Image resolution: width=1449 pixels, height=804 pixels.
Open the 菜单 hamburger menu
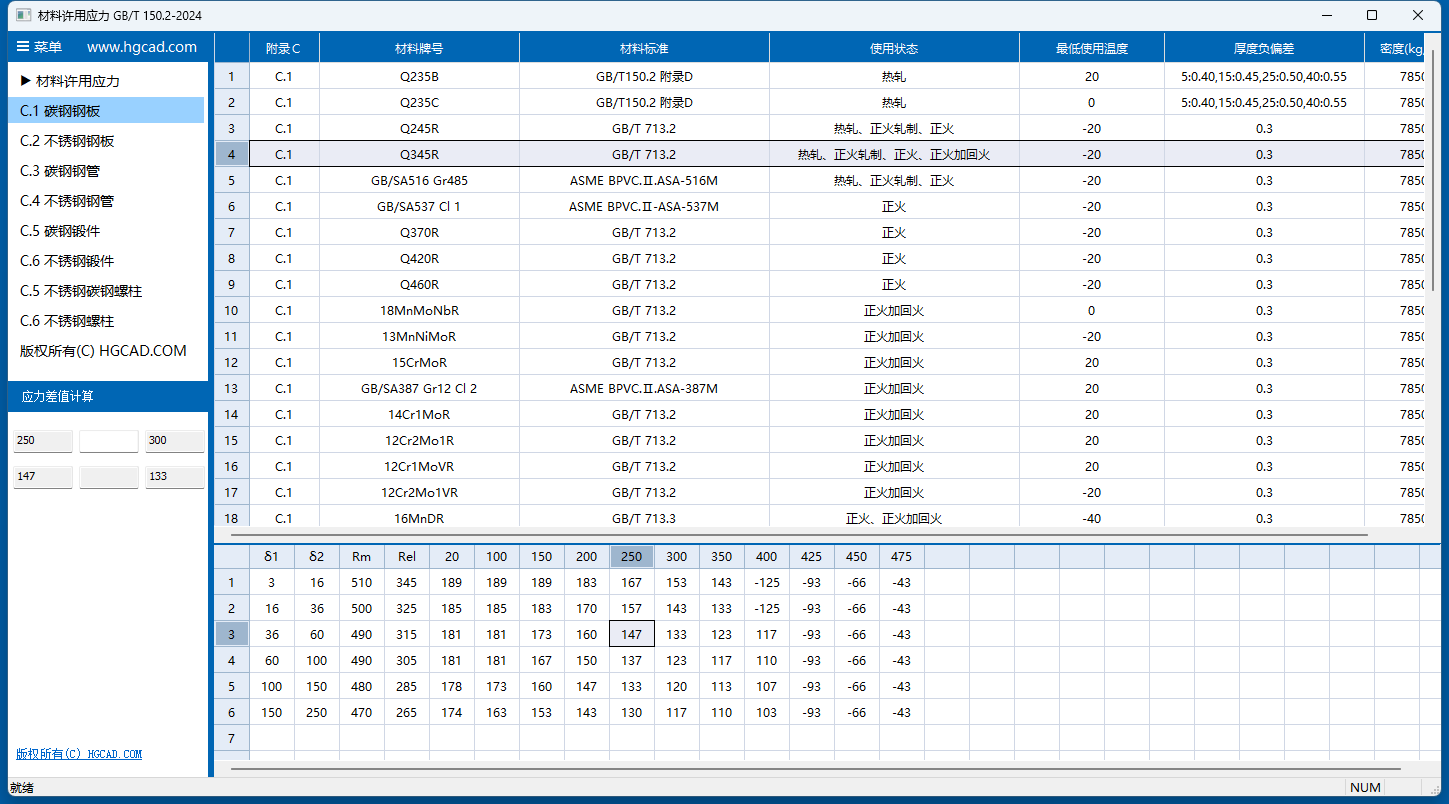[x=39, y=47]
